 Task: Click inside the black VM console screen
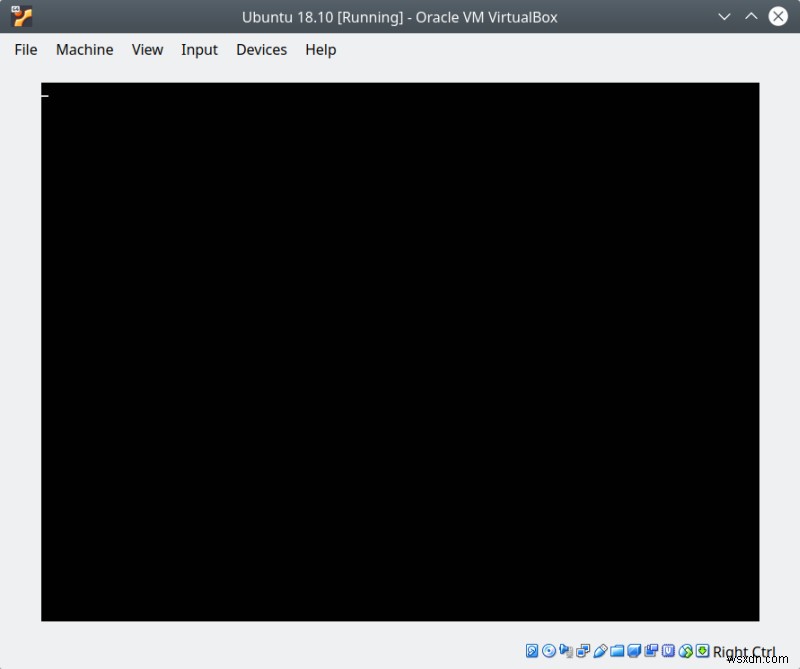400,350
